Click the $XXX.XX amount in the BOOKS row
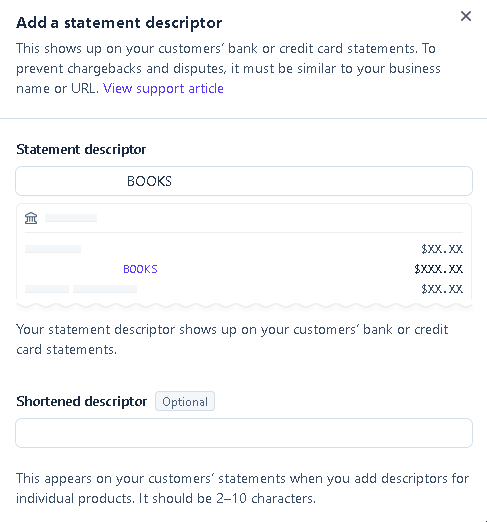 (438, 269)
